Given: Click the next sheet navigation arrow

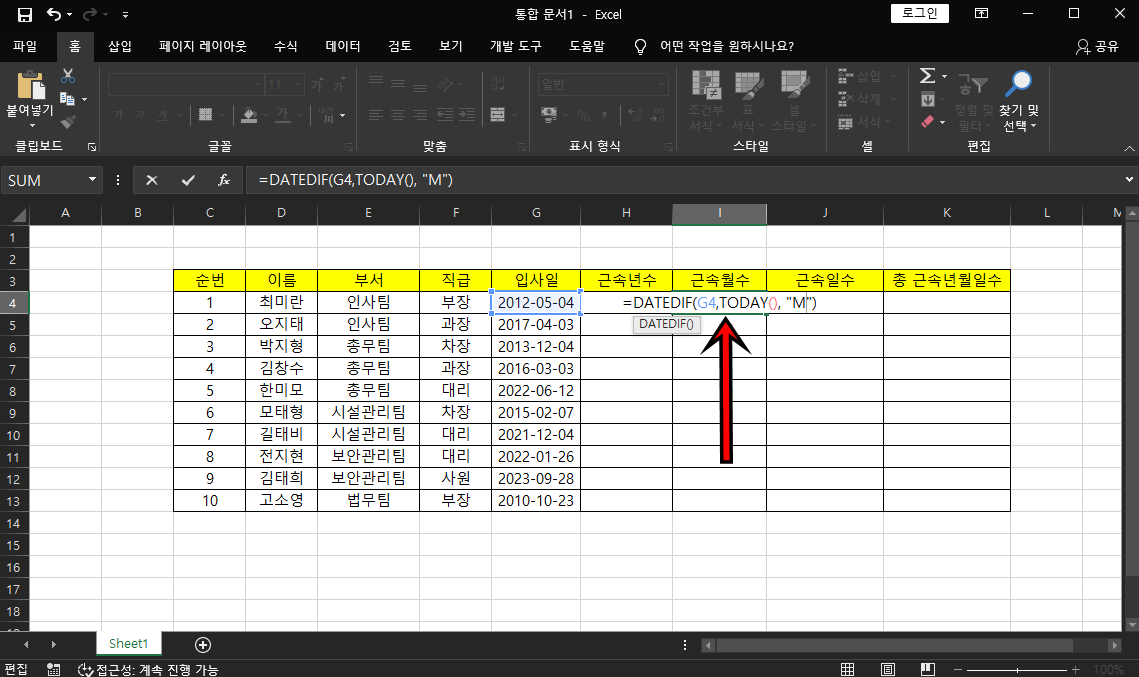Looking at the screenshot, I should (x=54, y=644).
